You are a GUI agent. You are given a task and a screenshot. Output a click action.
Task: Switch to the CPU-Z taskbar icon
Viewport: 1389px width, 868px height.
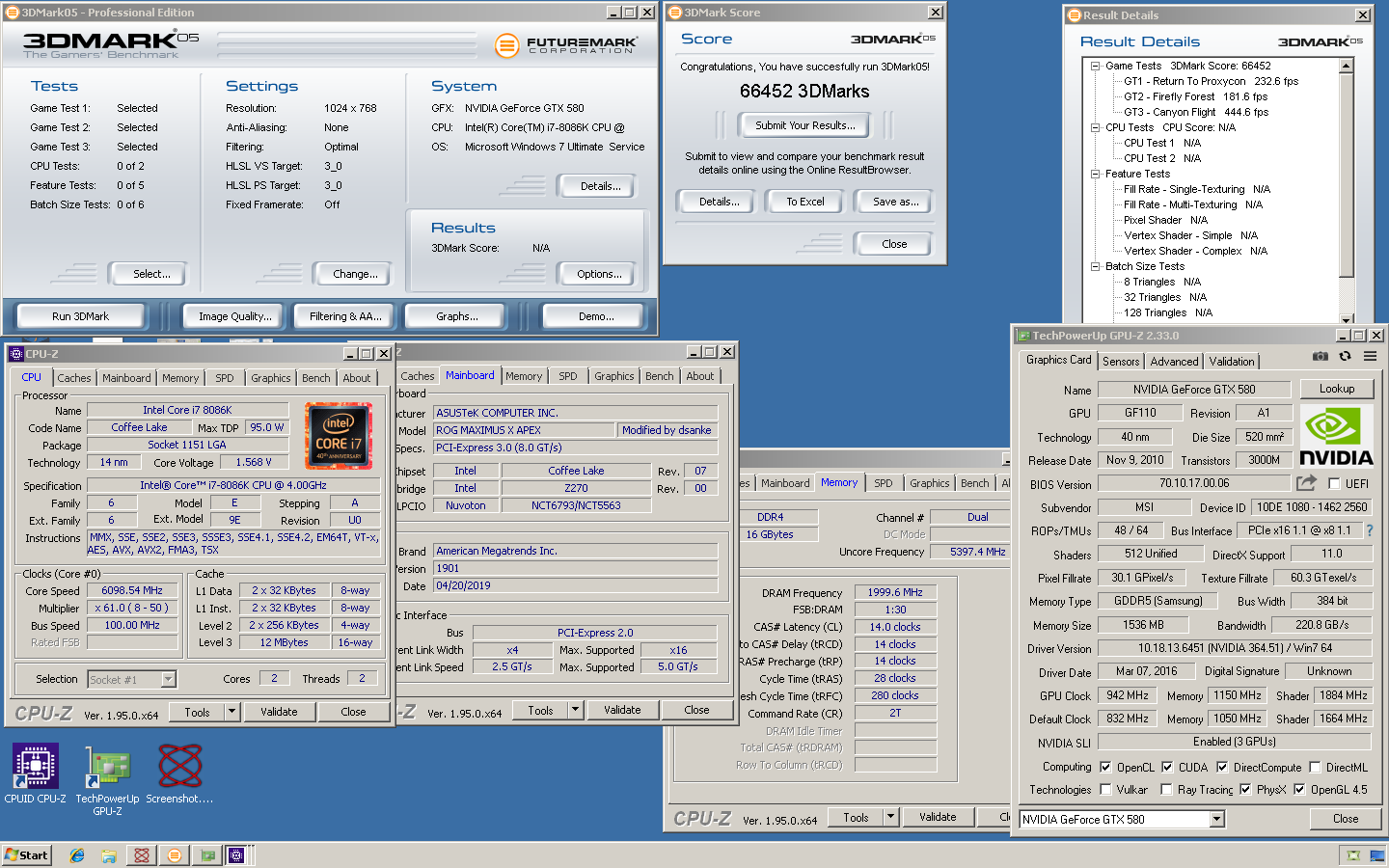pyautogui.click(x=236, y=855)
